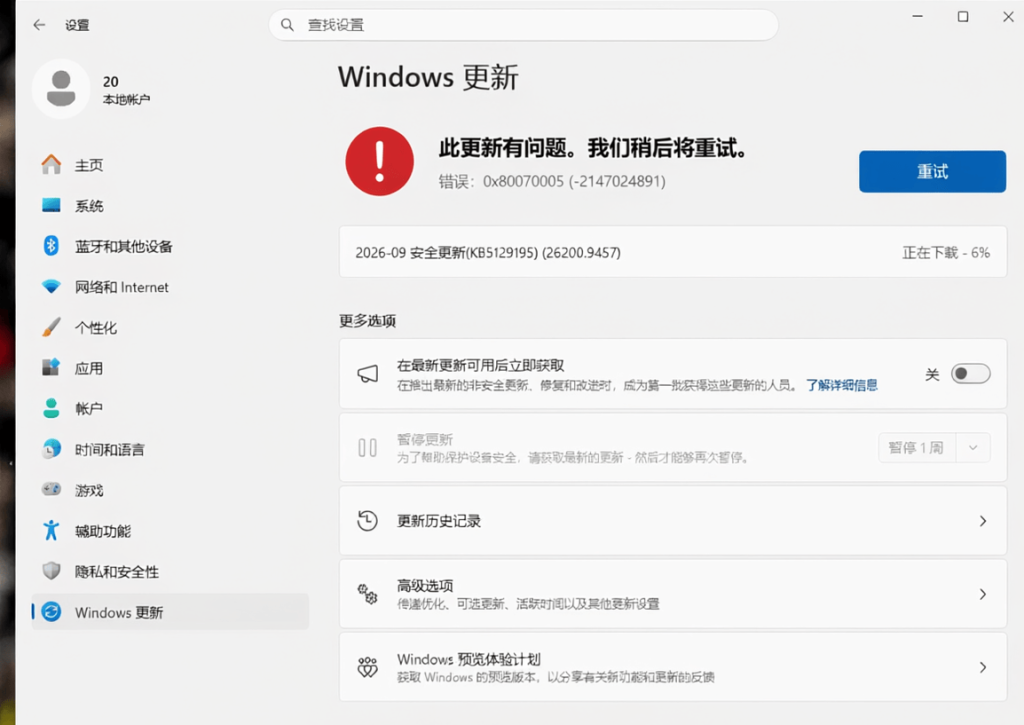Screen dimensions: 1024x725
Task: Maximize the Settings window
Action: click(963, 16)
